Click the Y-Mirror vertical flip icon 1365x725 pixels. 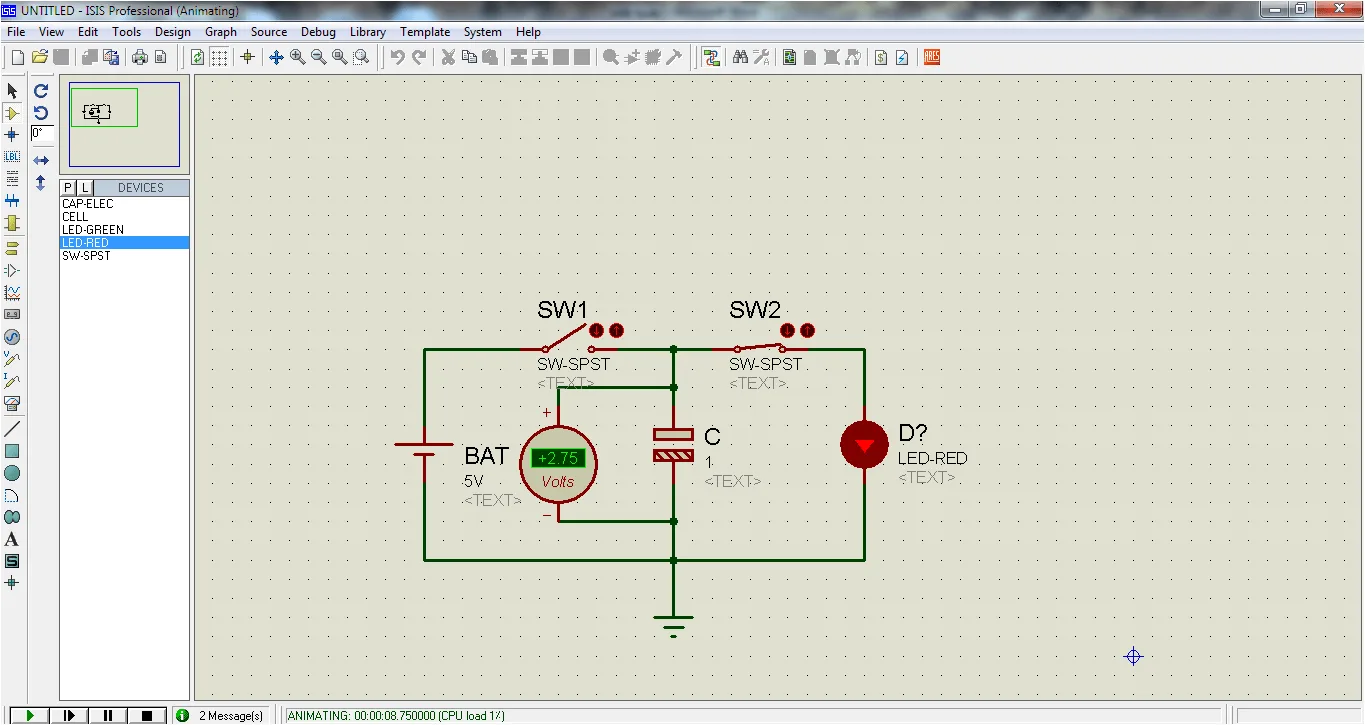[41, 183]
